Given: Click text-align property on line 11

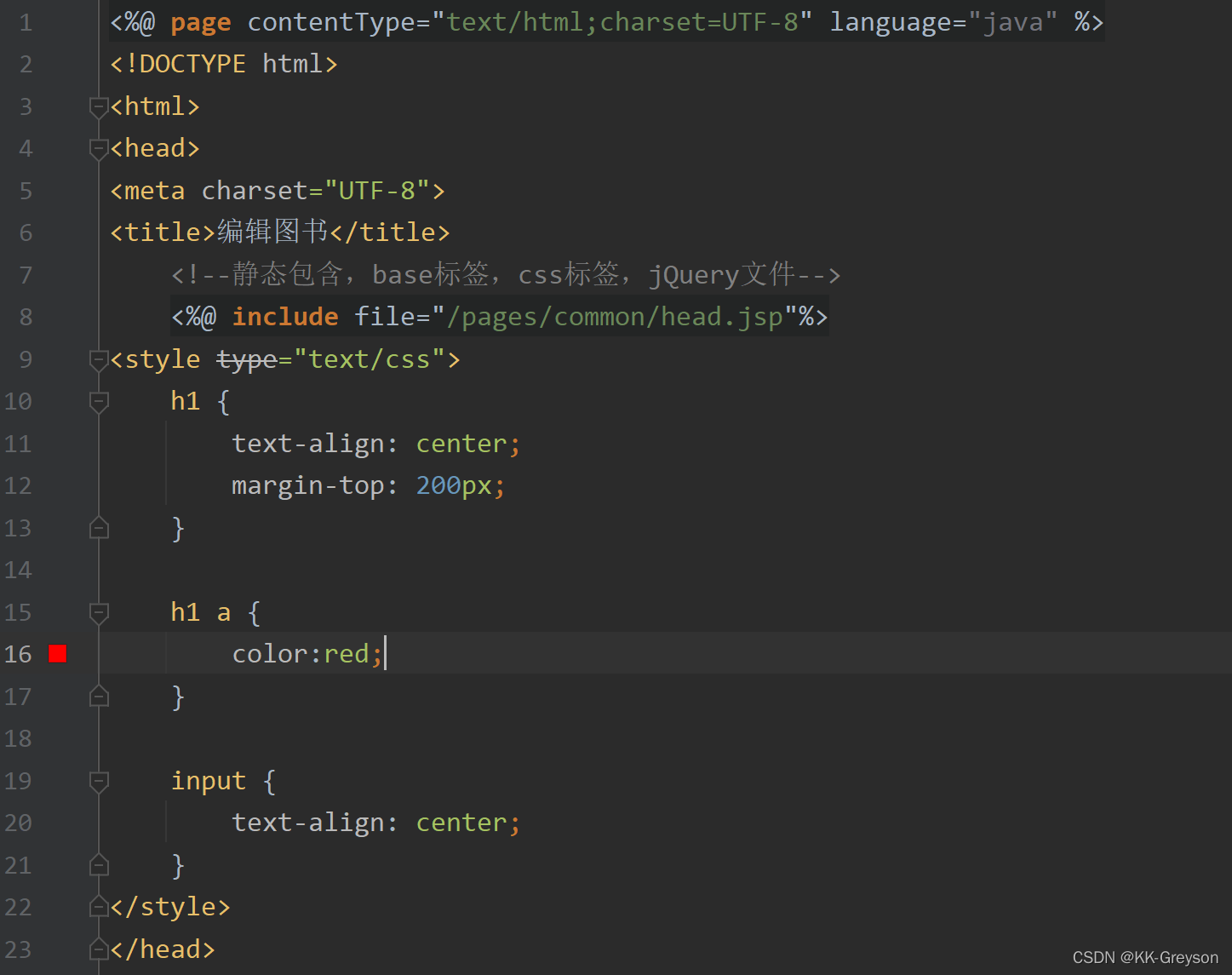Looking at the screenshot, I should pyautogui.click(x=308, y=444).
